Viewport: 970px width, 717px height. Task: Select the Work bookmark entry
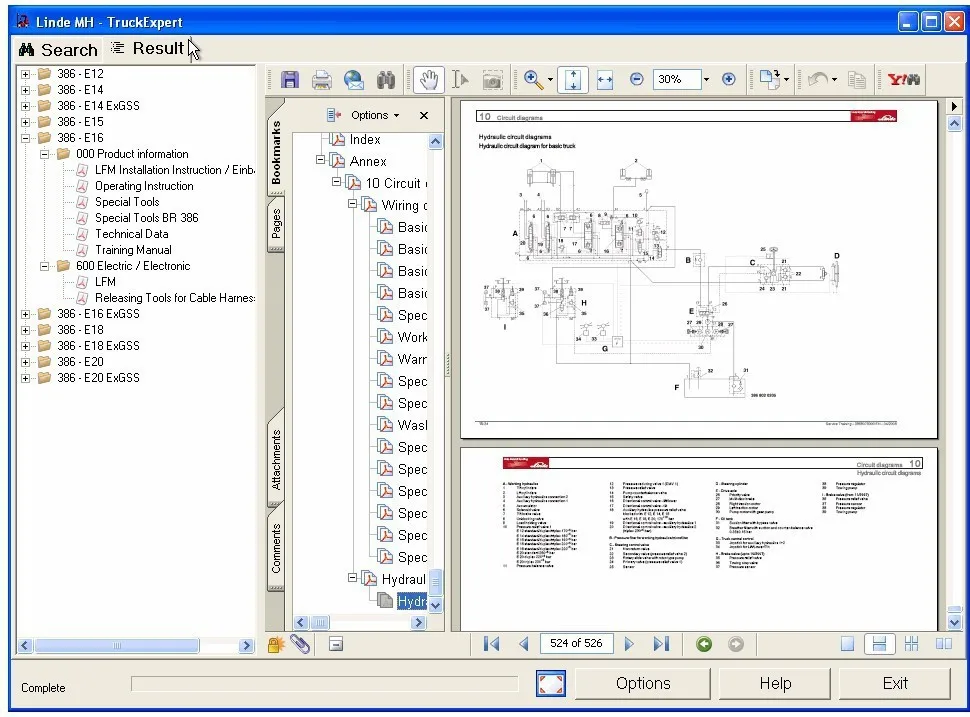coord(412,337)
